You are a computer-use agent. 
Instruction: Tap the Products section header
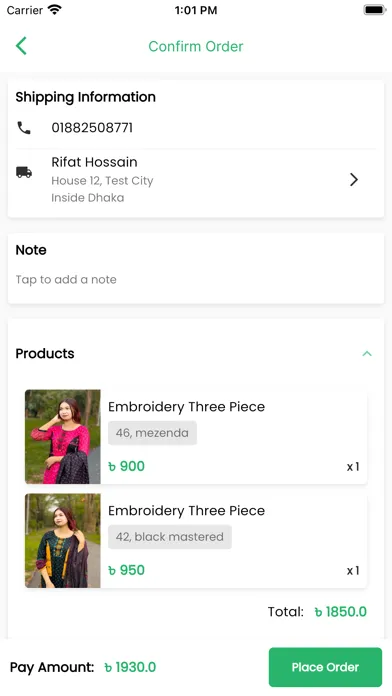point(45,354)
